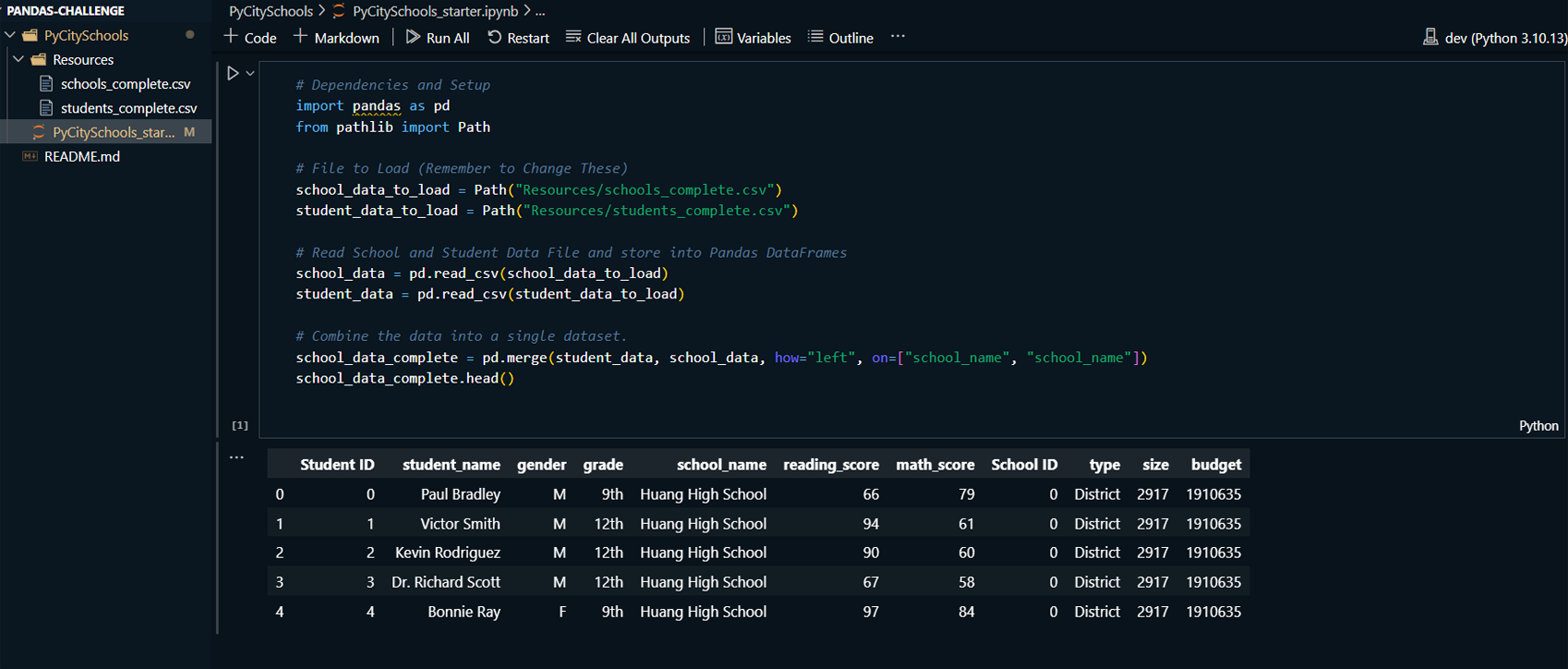This screenshot has width=1568, height=669.
Task: Show the notebook Outline
Action: click(x=840, y=38)
